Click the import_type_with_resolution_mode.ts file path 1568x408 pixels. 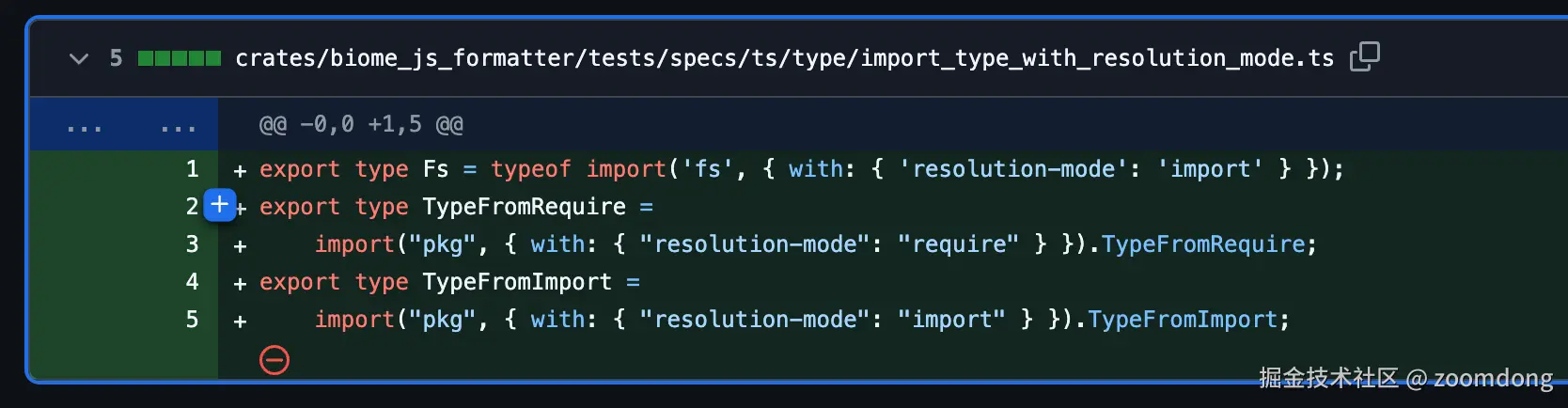(x=784, y=58)
